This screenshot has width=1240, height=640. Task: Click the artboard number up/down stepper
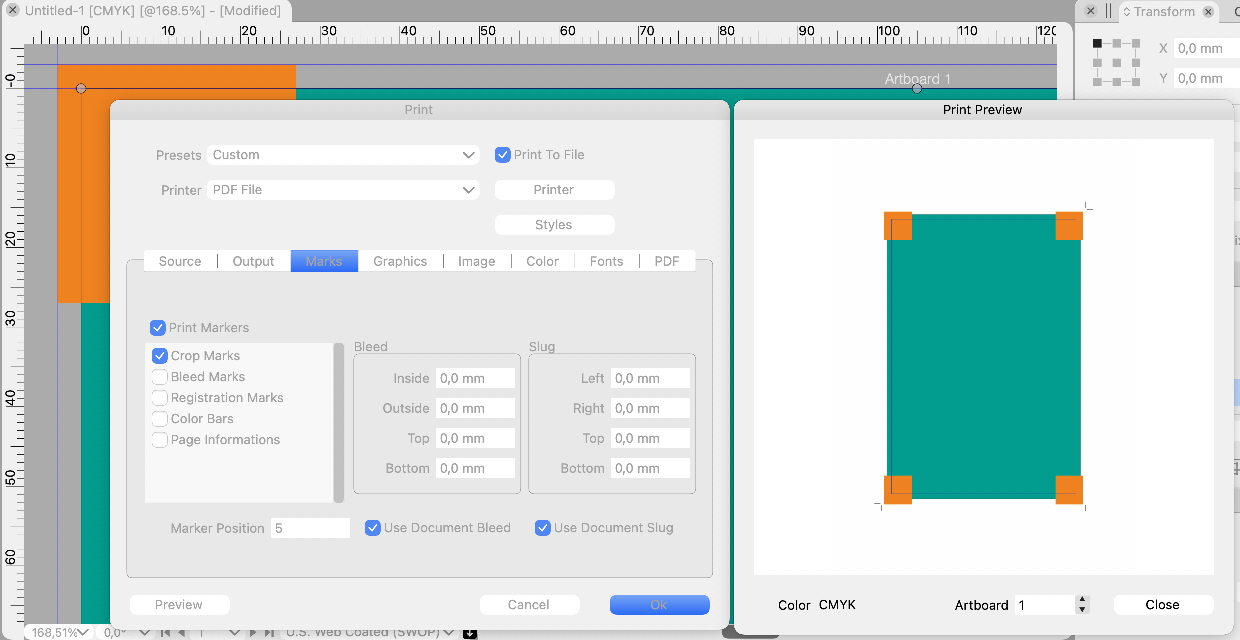click(1081, 605)
